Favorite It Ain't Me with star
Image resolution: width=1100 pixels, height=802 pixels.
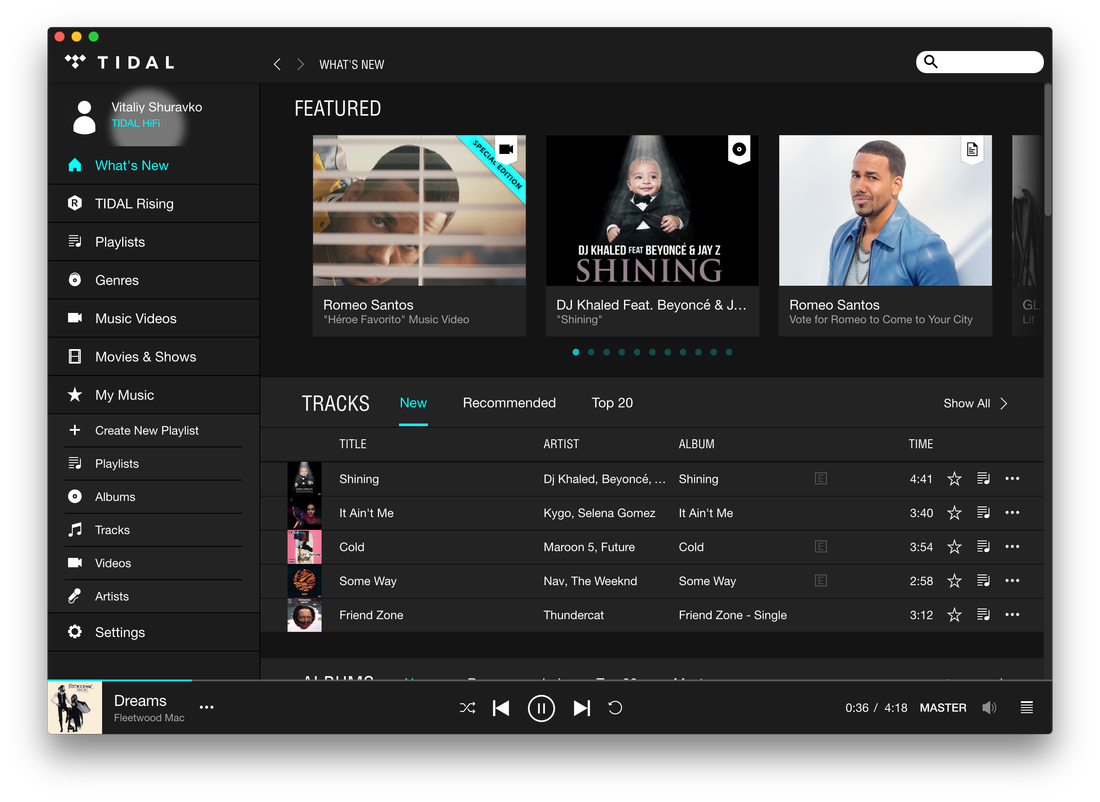(954, 513)
